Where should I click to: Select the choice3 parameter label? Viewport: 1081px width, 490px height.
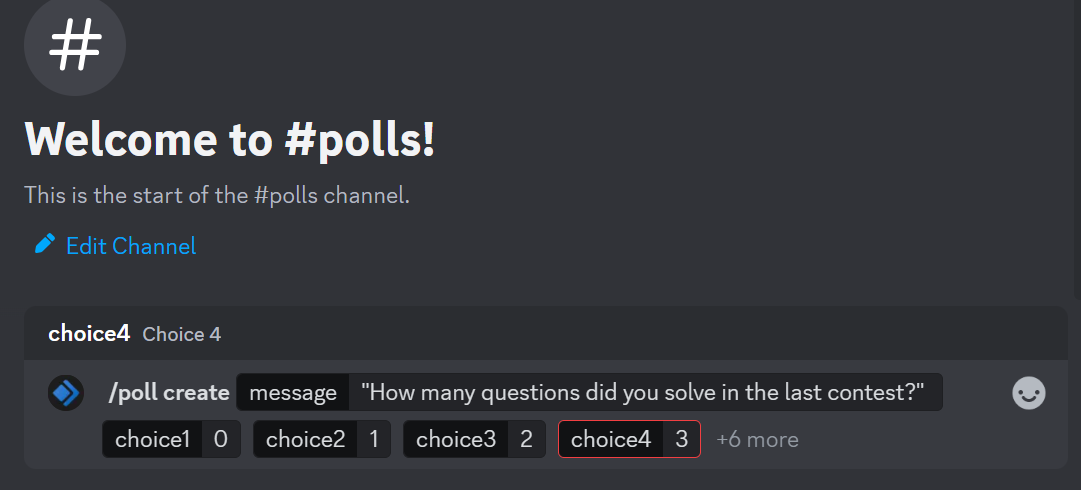pyautogui.click(x=456, y=439)
